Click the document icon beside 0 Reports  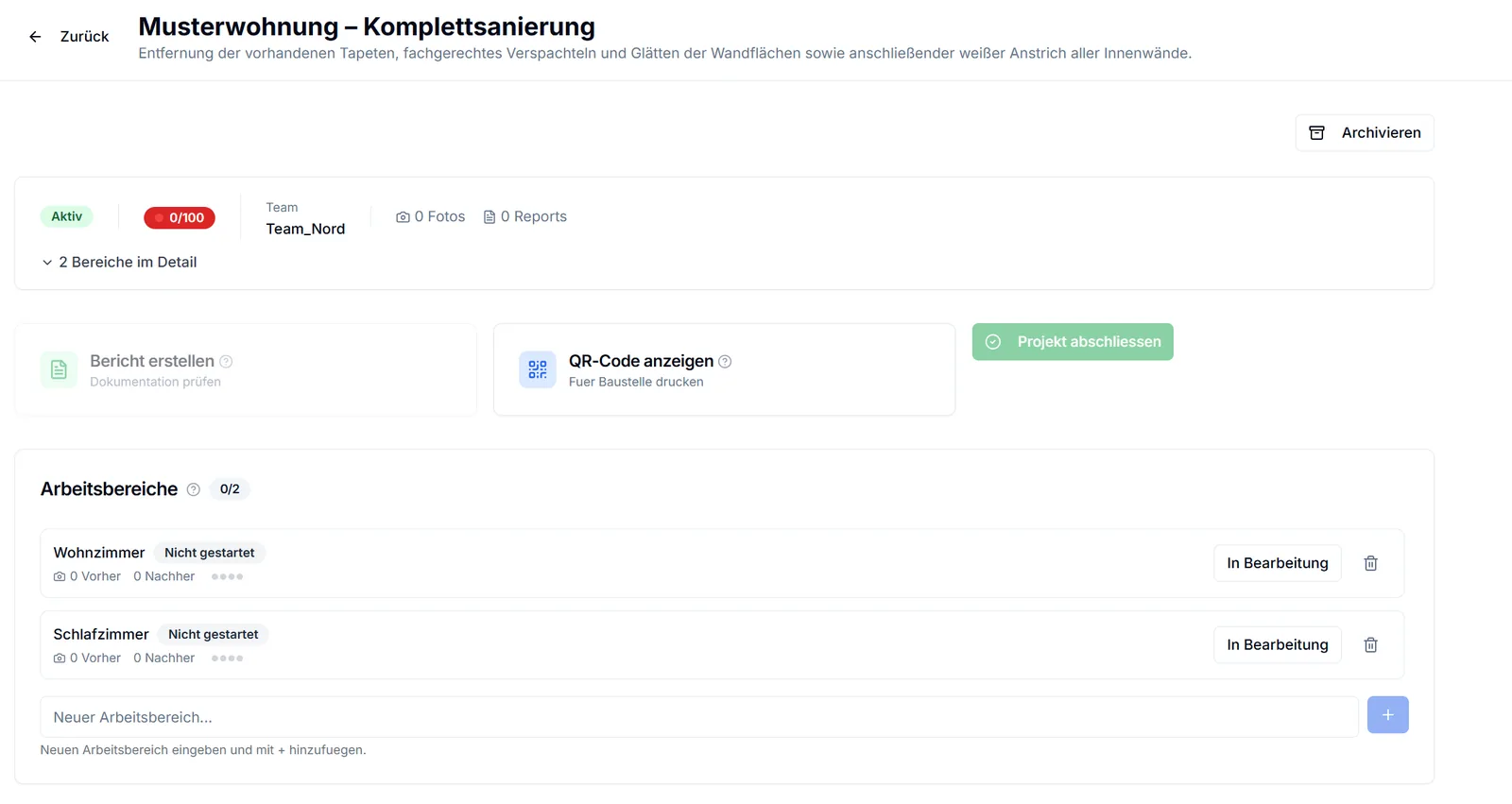490,217
